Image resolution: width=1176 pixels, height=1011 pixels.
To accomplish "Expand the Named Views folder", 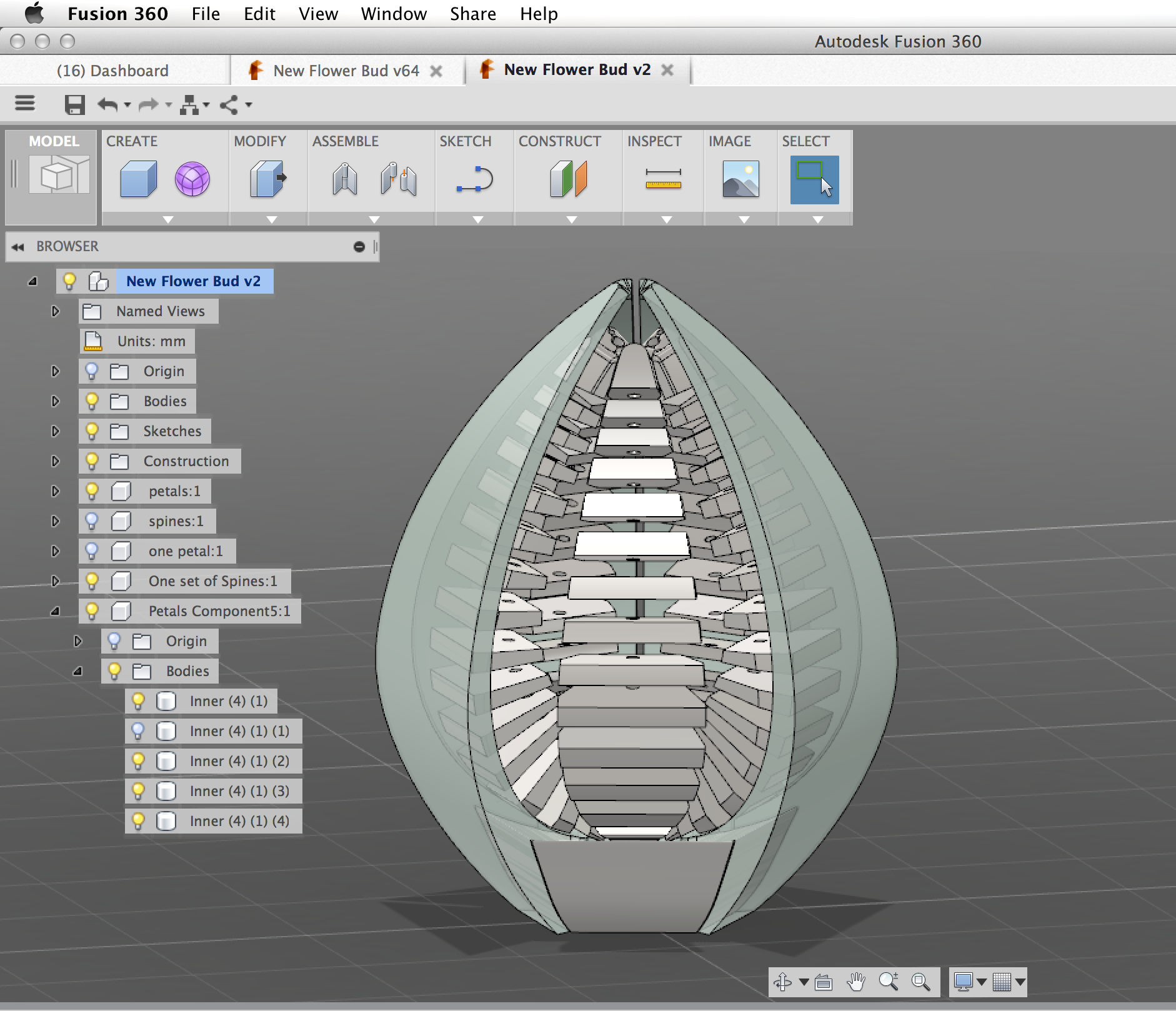I will click(x=55, y=311).
